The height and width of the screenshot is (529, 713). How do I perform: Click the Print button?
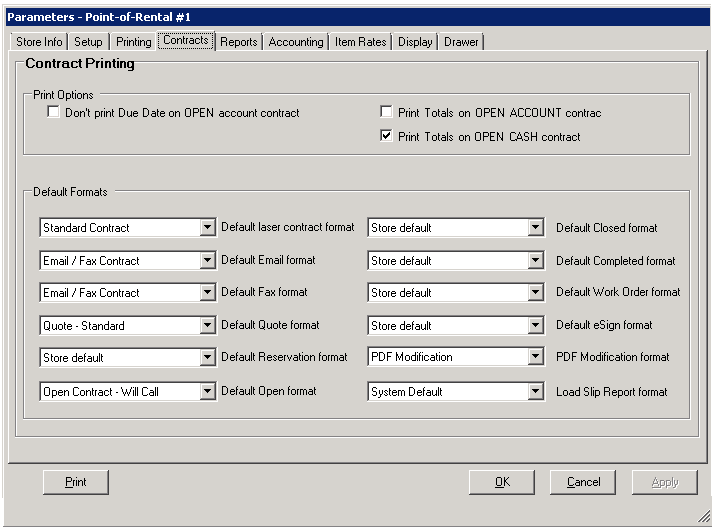click(76, 482)
